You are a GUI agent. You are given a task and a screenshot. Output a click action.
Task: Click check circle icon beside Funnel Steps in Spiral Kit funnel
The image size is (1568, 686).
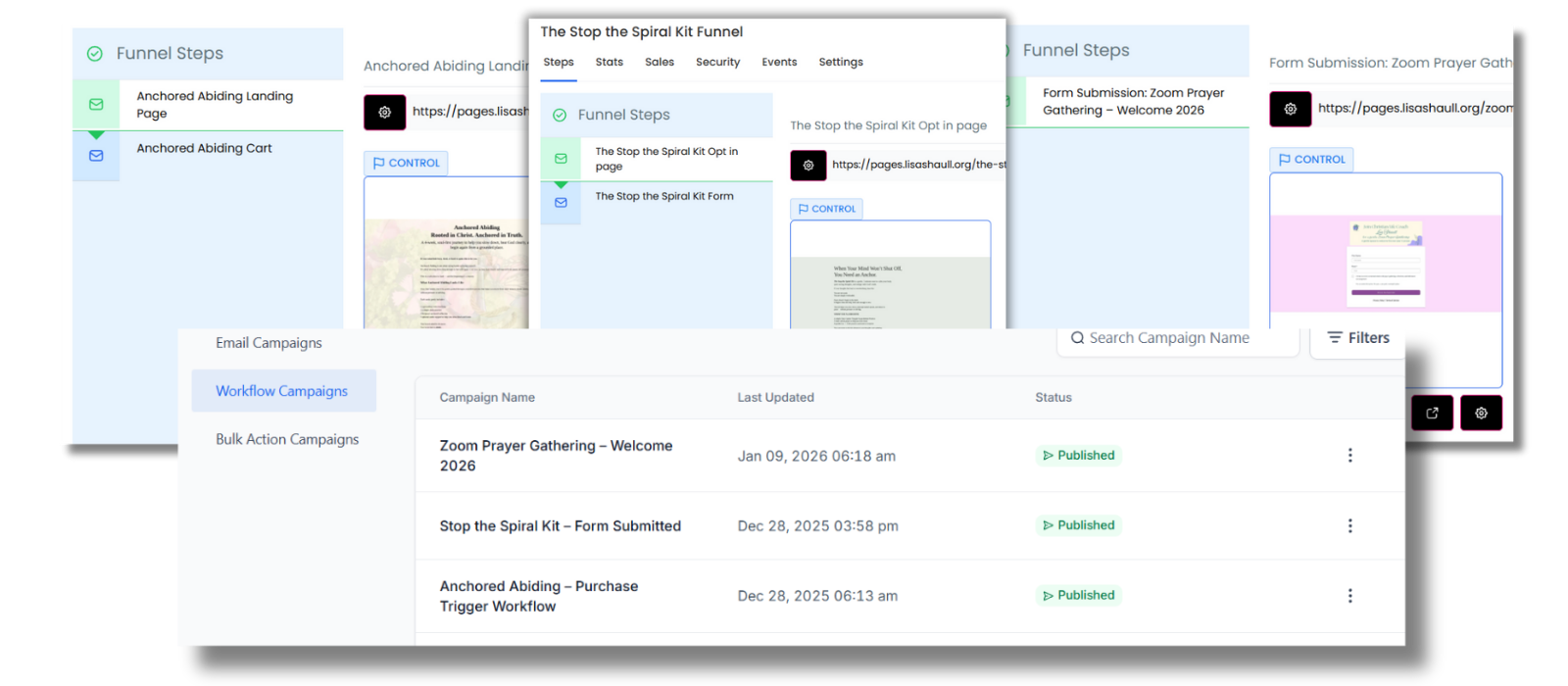pos(560,115)
